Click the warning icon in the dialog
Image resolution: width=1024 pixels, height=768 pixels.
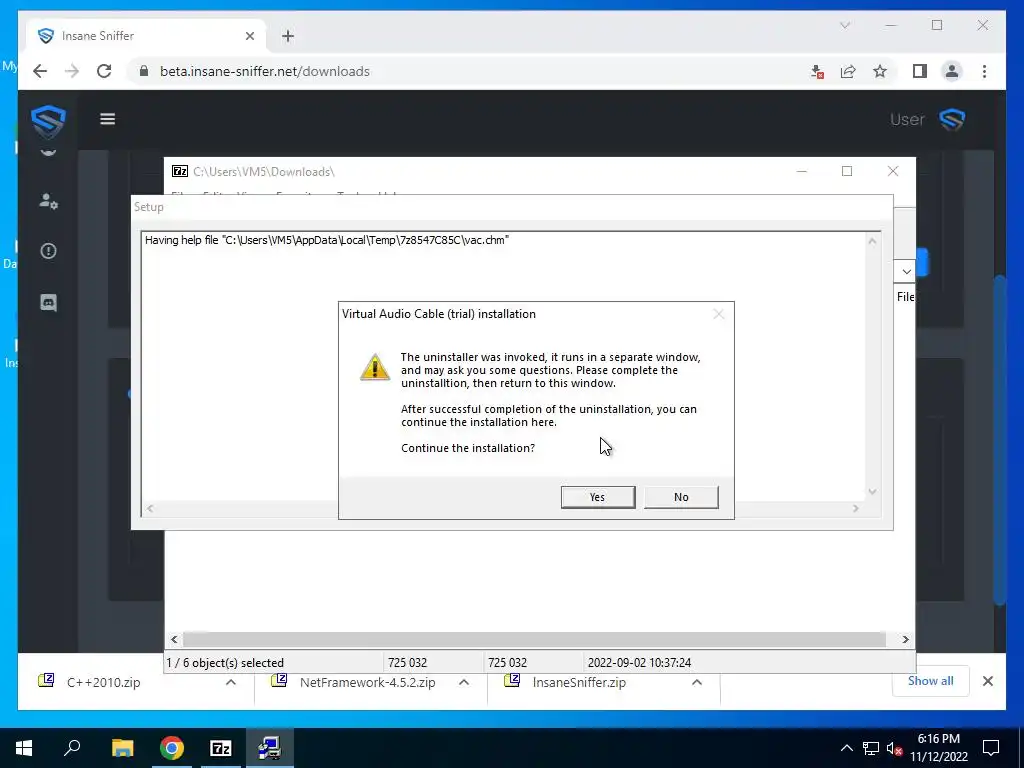pos(375,368)
